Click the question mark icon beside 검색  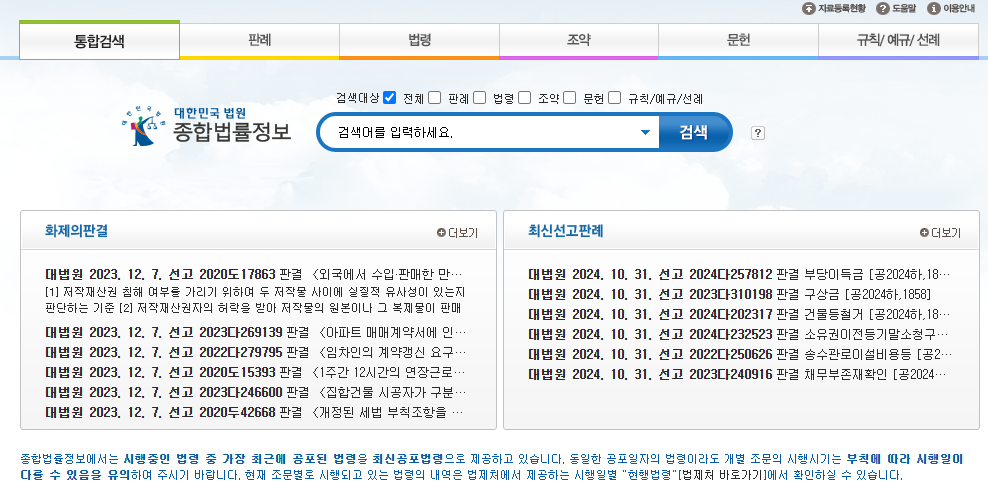point(758,133)
